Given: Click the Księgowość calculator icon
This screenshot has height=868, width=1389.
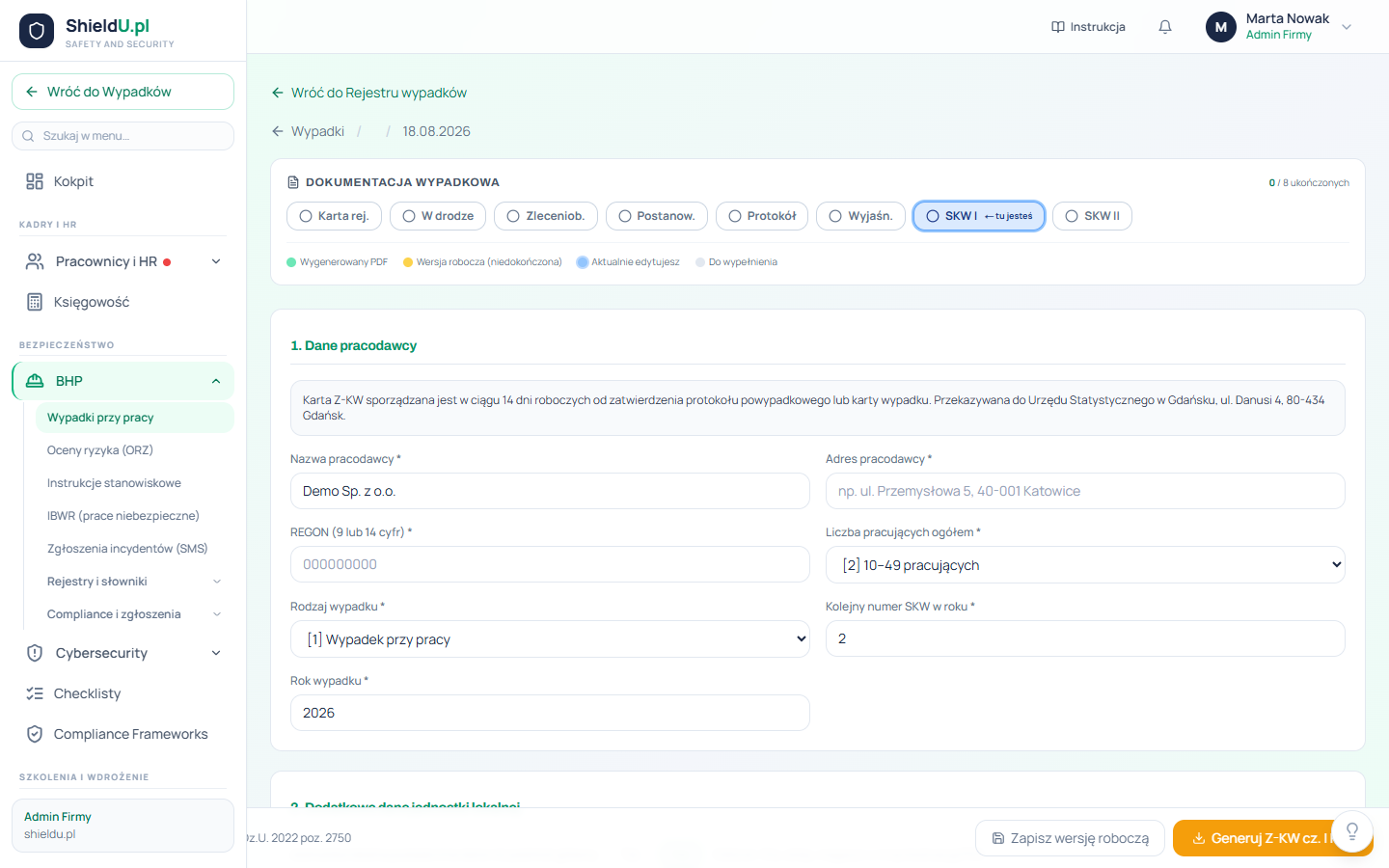Looking at the screenshot, I should (35, 302).
